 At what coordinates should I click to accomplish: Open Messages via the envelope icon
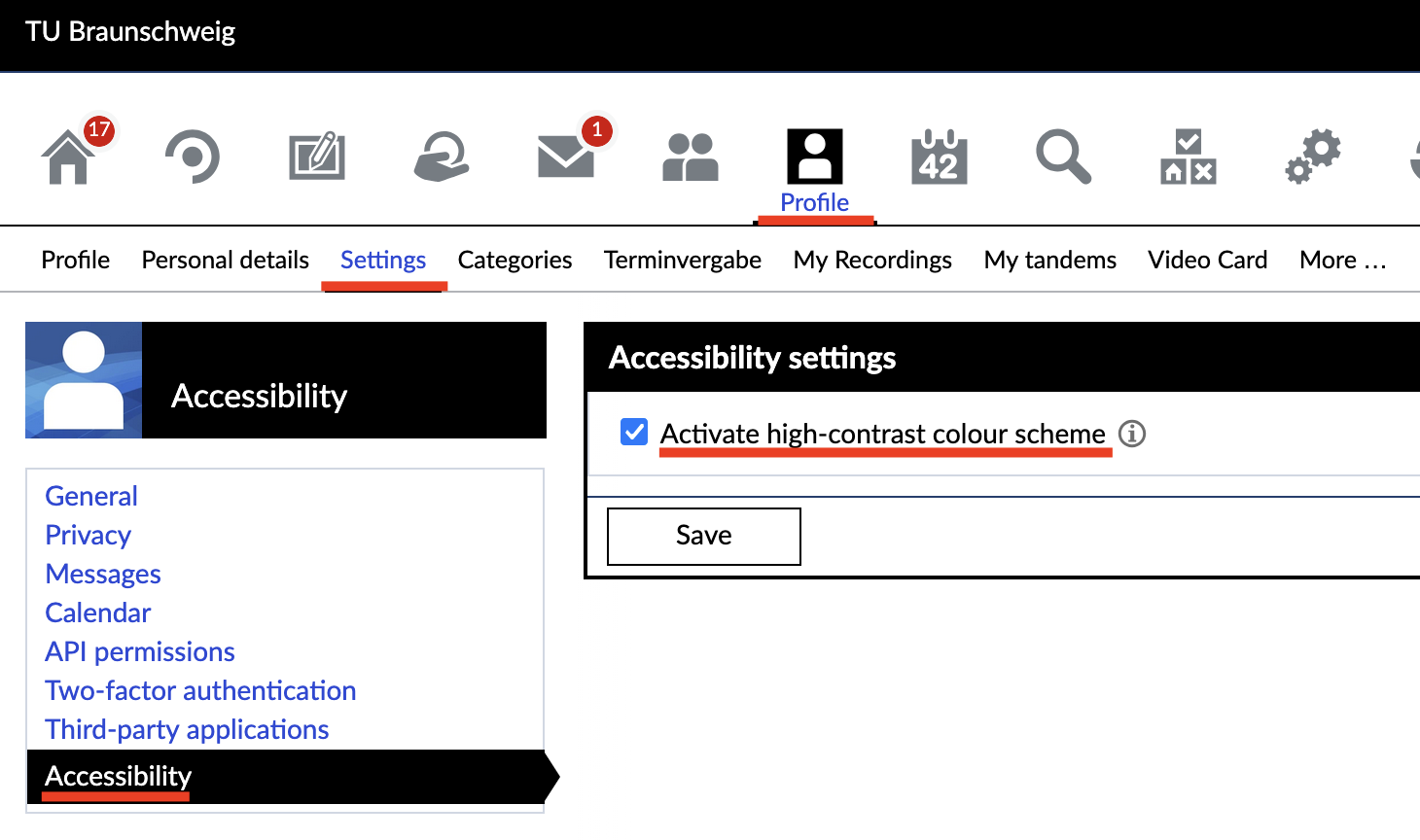[x=567, y=157]
